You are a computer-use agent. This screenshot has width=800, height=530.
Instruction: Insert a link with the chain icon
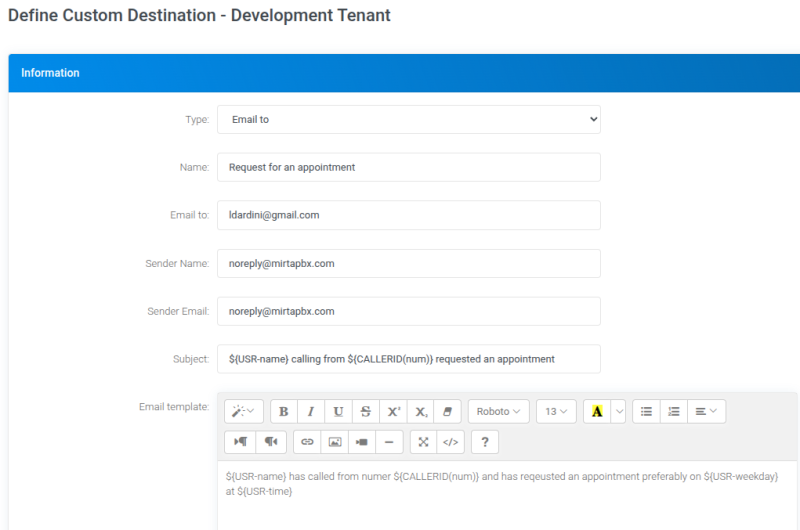307,441
